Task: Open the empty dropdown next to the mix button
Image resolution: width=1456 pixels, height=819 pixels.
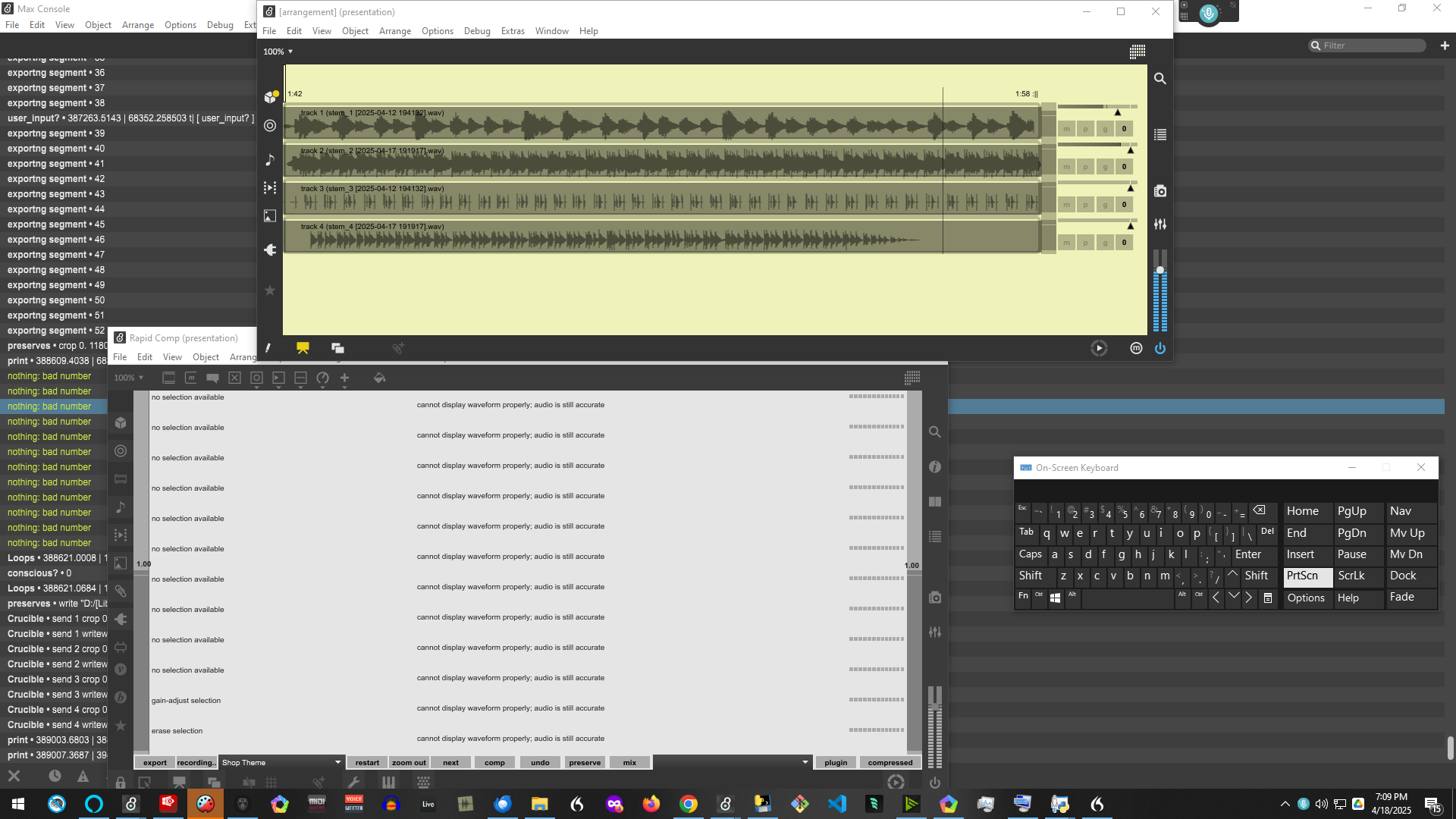Action: pos(732,763)
